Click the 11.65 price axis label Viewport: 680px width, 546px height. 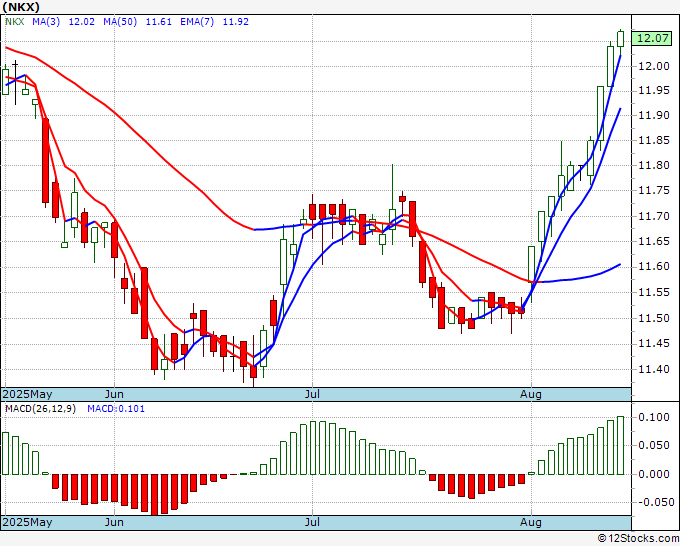[654, 241]
